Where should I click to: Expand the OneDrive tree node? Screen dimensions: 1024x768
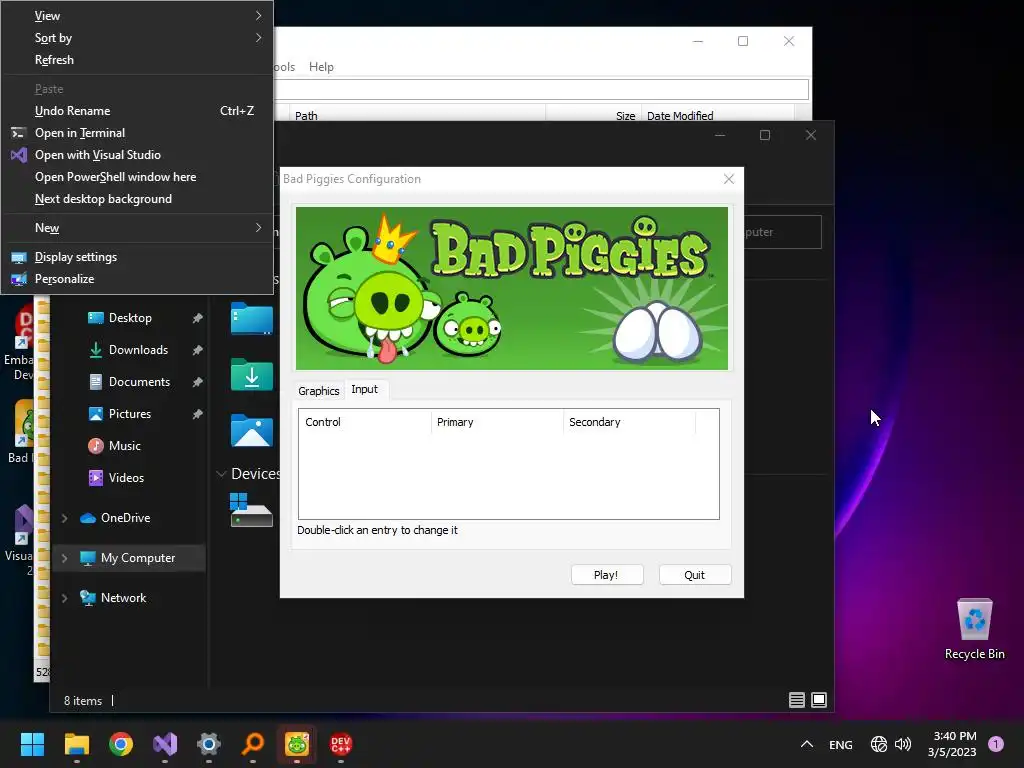coord(64,519)
